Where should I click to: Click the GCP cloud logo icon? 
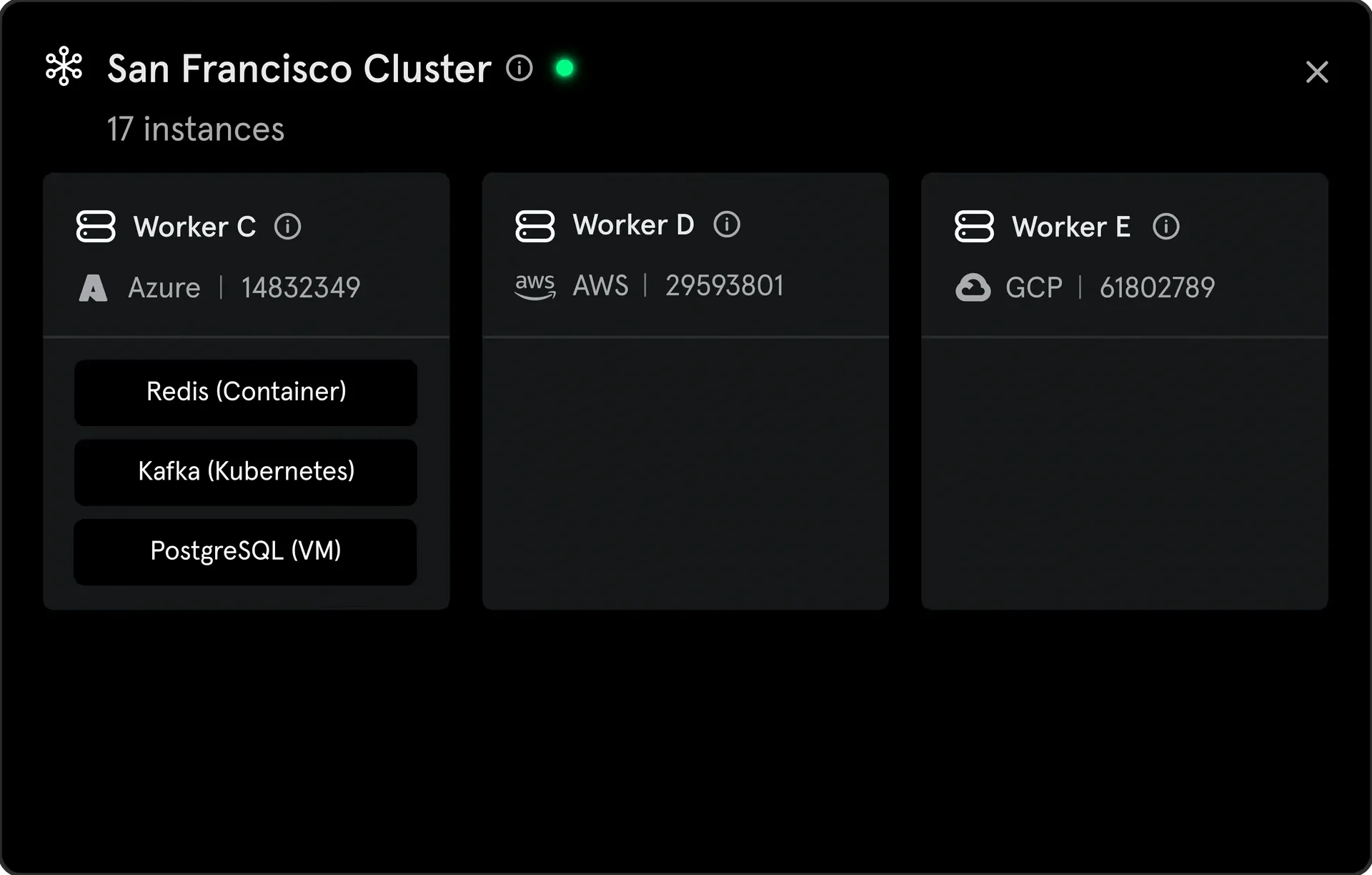[973, 287]
